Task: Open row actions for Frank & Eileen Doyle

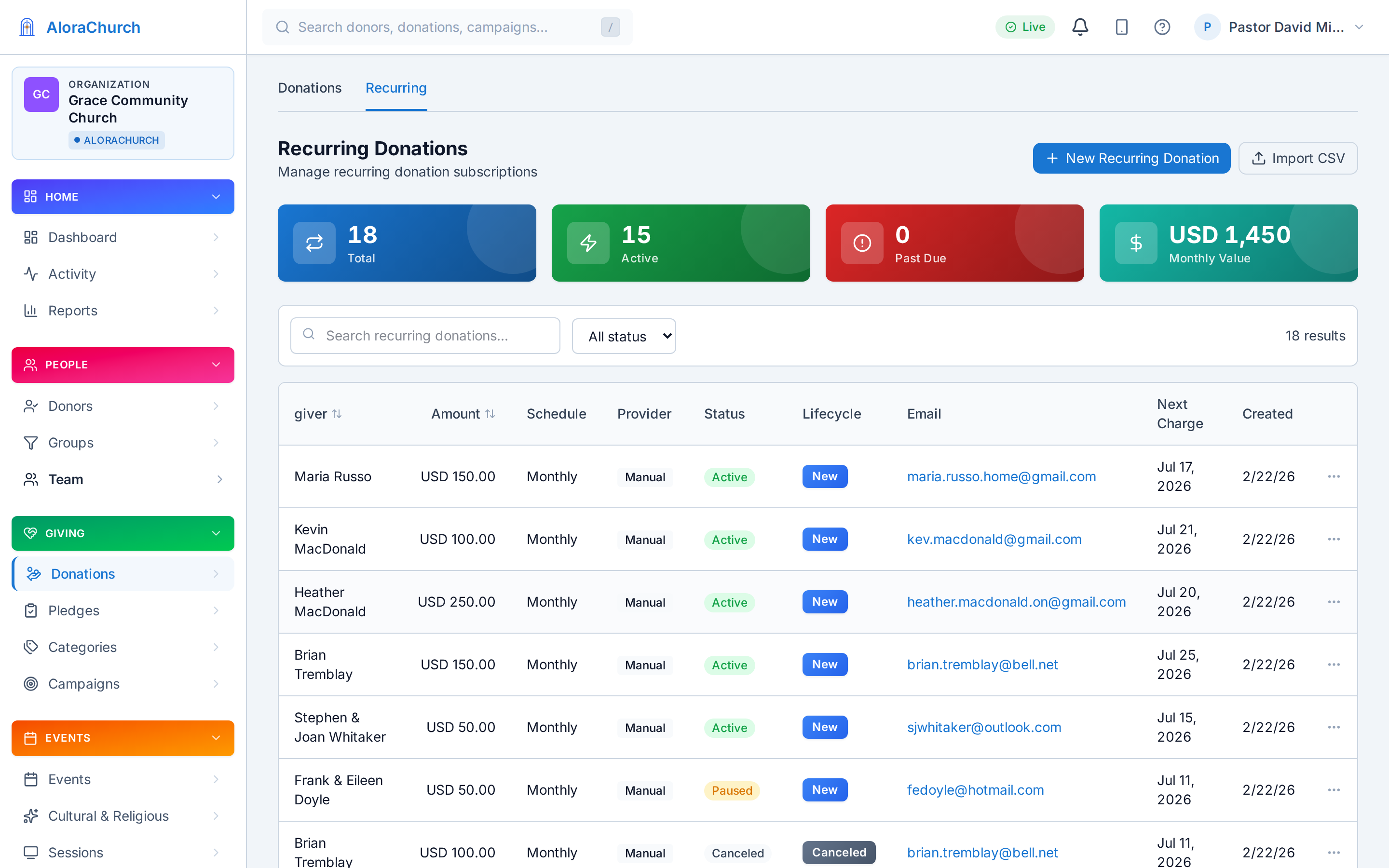Action: pos(1334,790)
